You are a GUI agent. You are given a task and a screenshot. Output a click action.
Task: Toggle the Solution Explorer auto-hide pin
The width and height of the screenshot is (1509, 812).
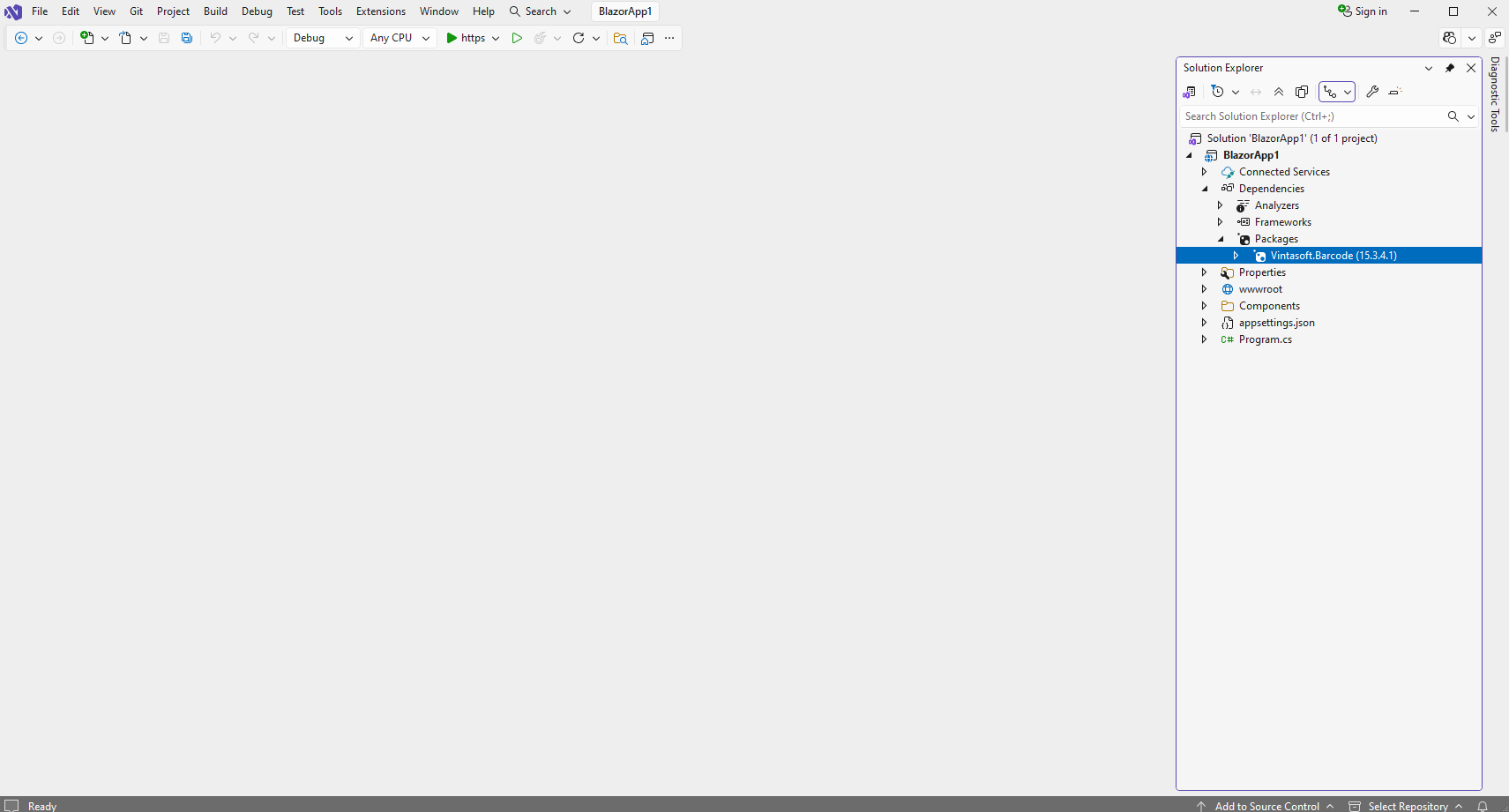pyautogui.click(x=1450, y=68)
